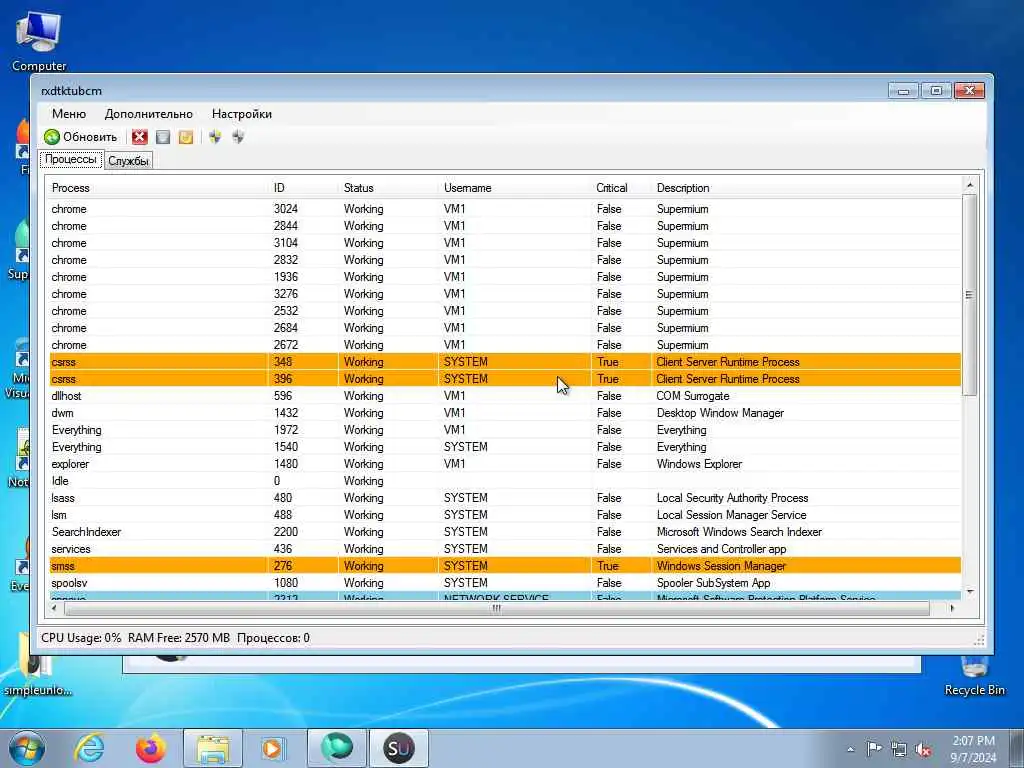Open the Recycle Bin desktop icon
Viewport: 1024px width, 768px height.
(x=974, y=675)
